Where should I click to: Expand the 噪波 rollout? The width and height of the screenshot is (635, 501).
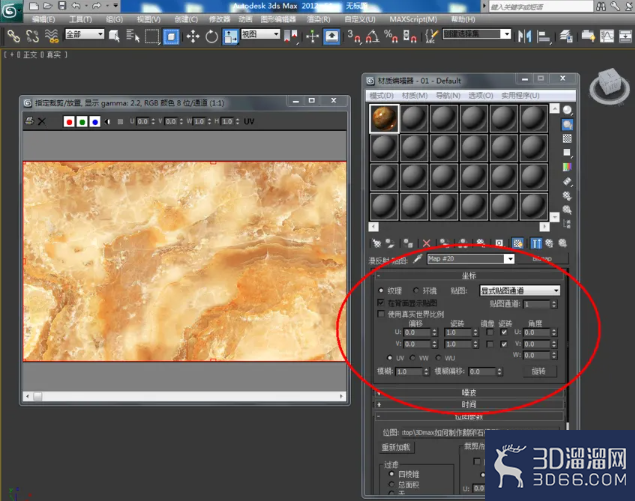[x=469, y=392]
